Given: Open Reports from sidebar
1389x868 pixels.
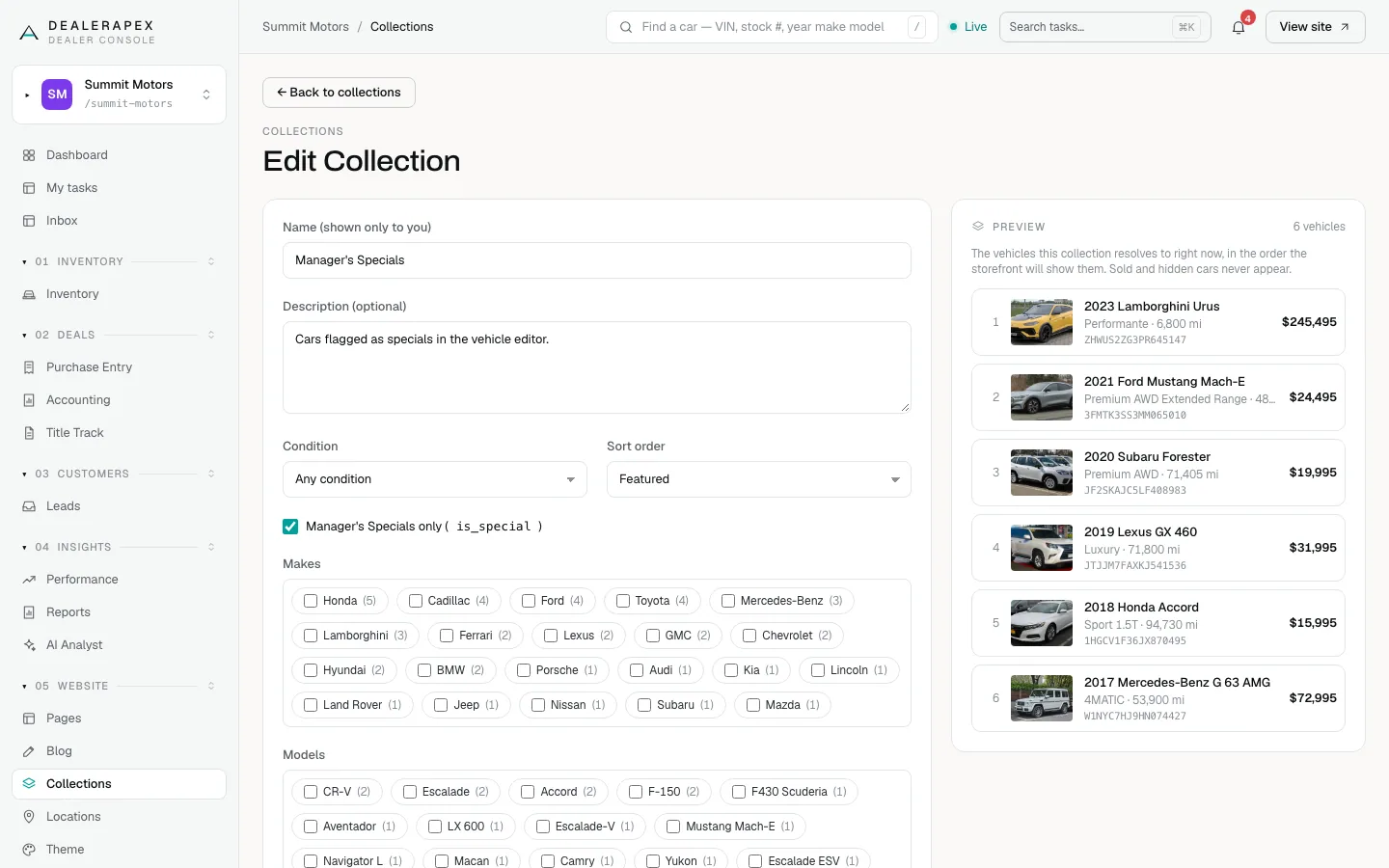Looking at the screenshot, I should [x=119, y=612].
